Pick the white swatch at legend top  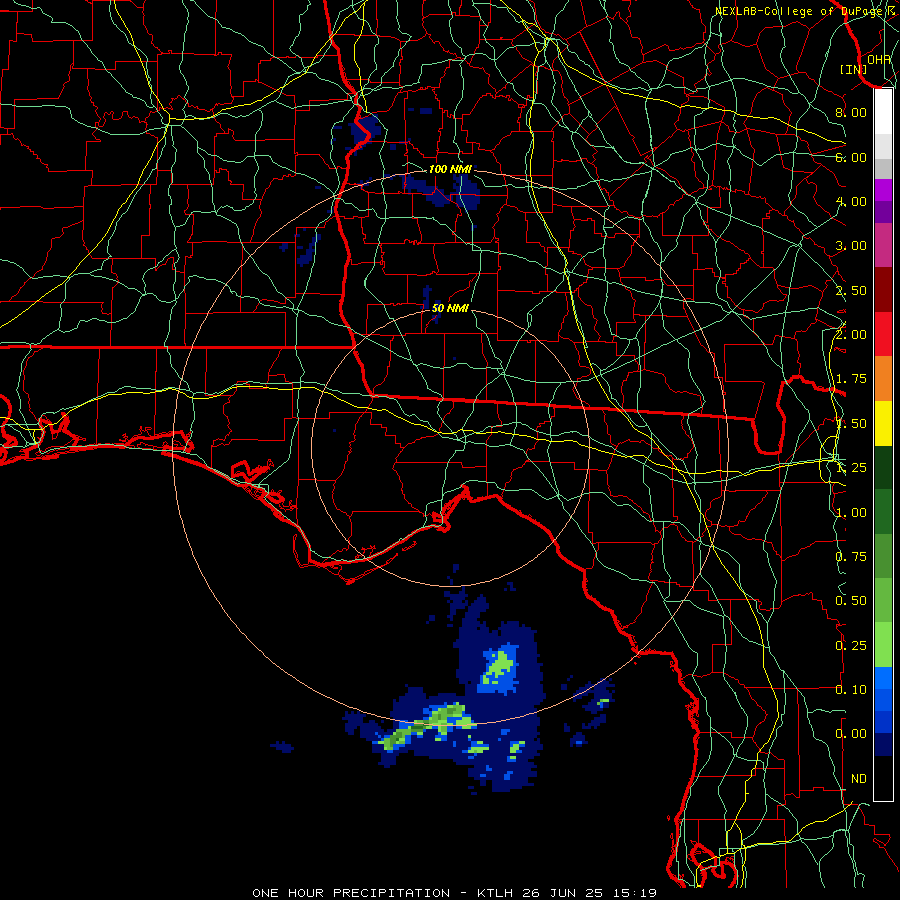pyautogui.click(x=883, y=112)
